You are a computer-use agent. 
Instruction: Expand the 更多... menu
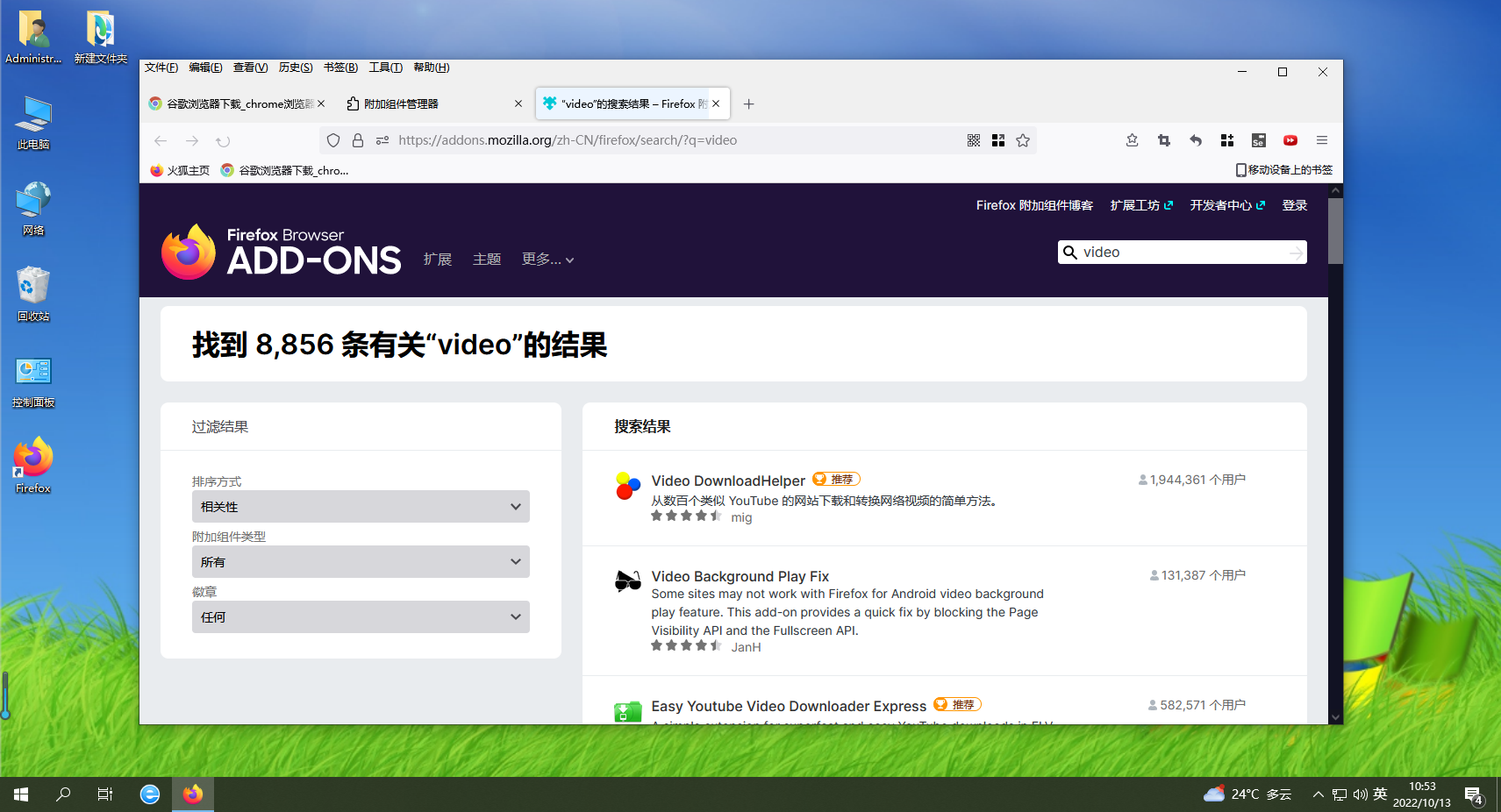(x=547, y=260)
